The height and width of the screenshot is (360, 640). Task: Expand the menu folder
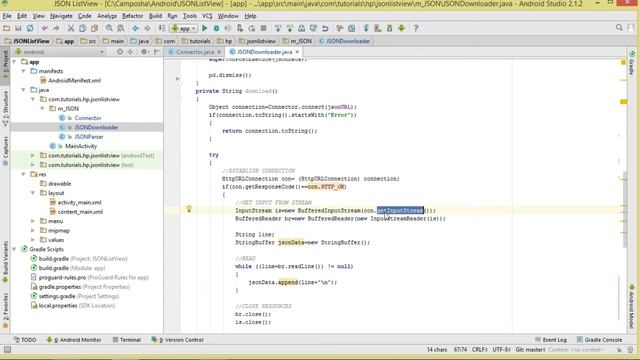[33, 221]
